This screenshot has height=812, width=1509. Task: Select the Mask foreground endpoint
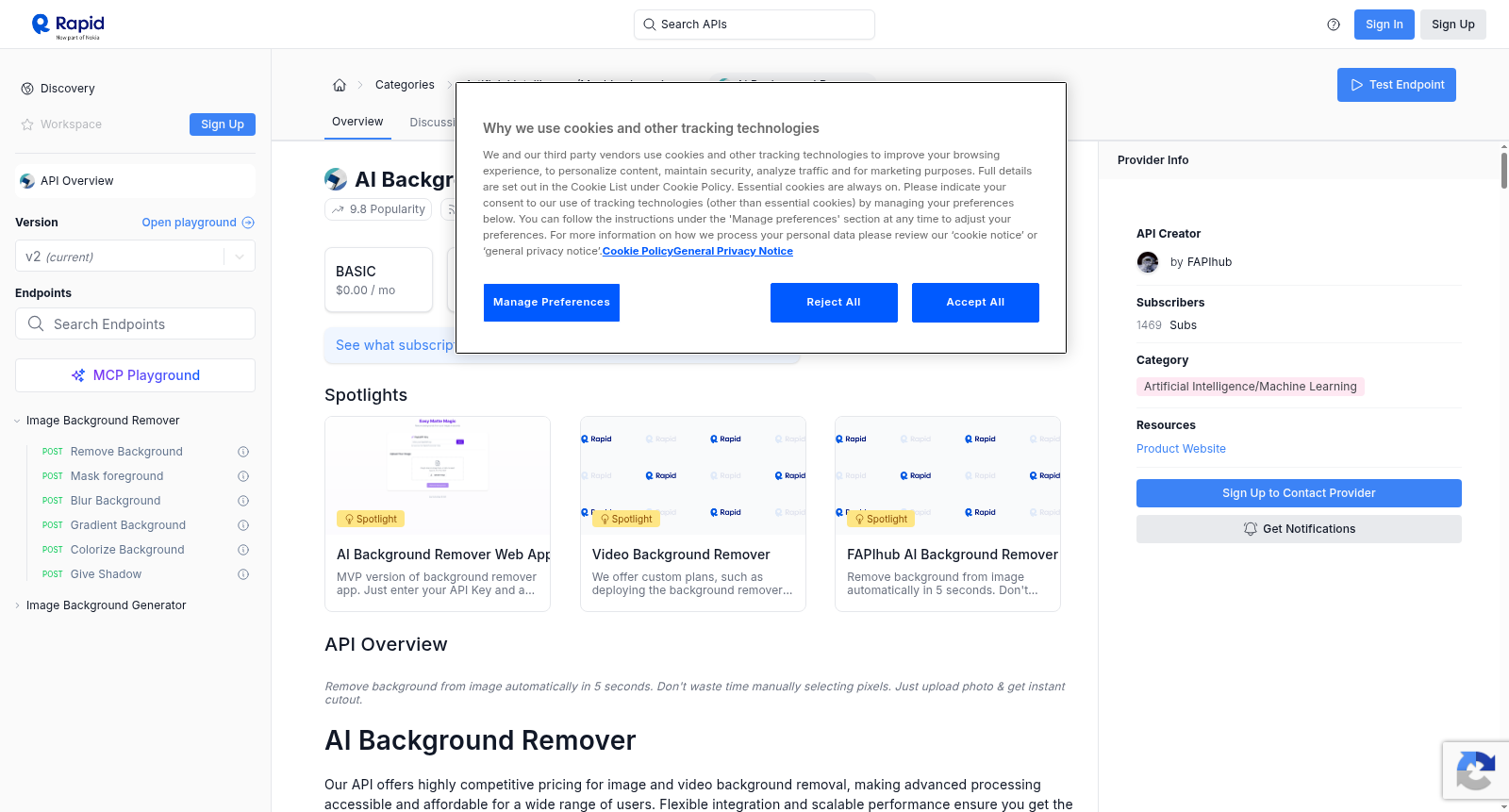[x=117, y=476]
